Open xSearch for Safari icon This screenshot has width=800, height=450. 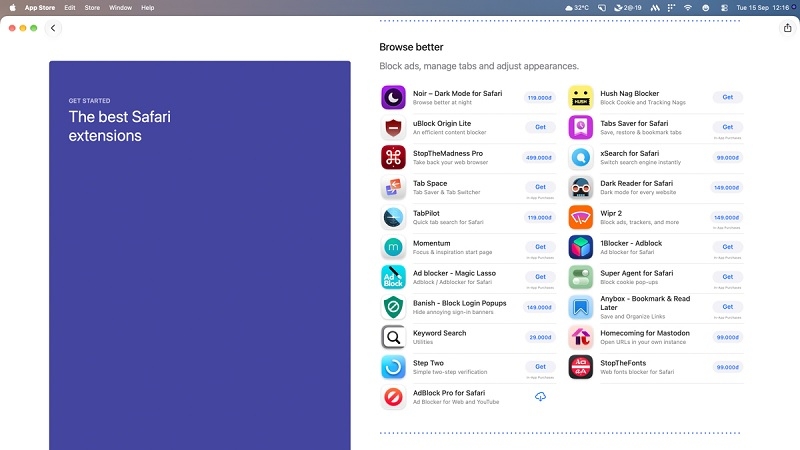pos(581,157)
